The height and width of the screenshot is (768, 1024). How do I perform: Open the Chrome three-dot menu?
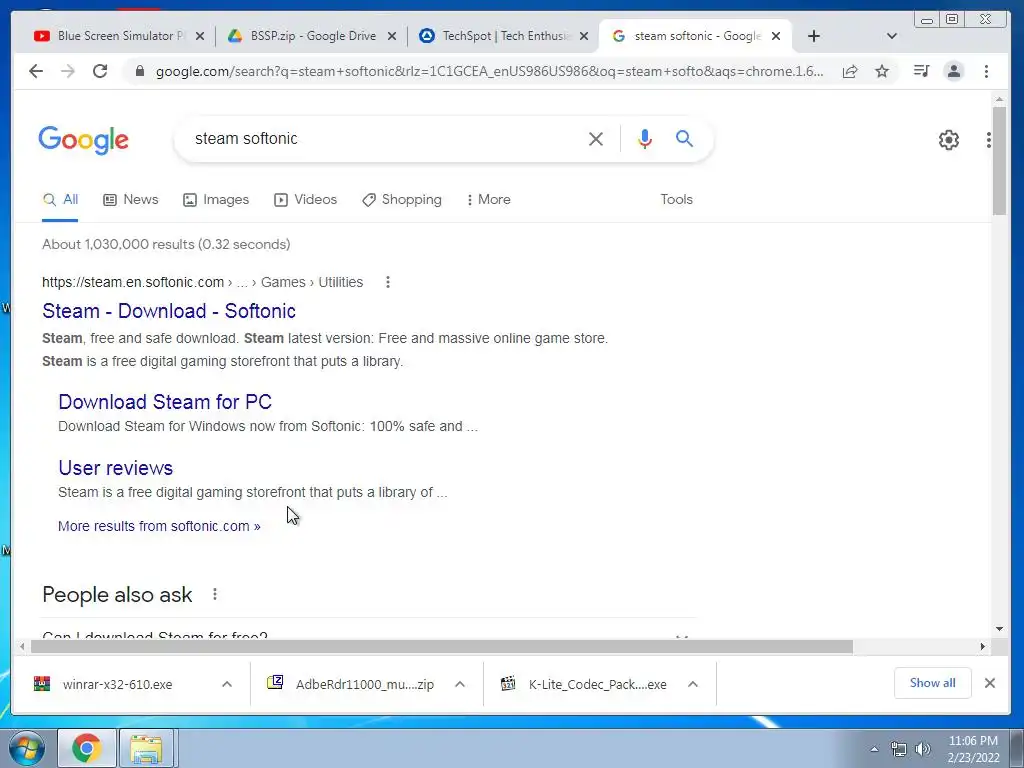[x=986, y=71]
